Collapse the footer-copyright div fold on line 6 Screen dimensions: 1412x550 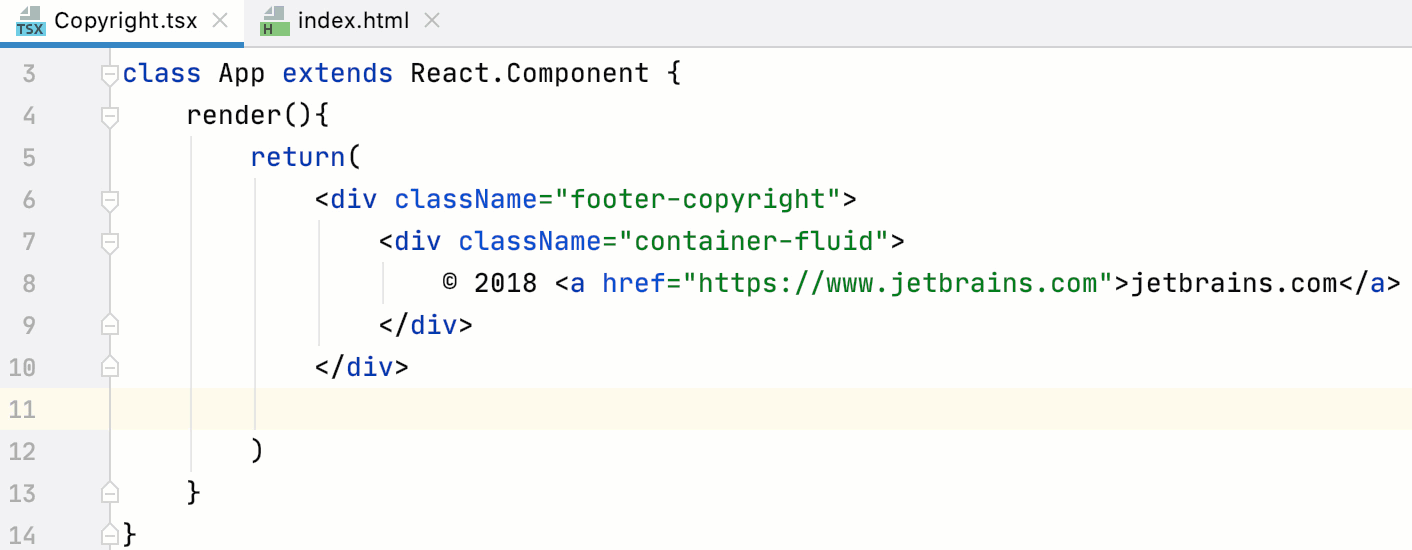[x=110, y=201]
